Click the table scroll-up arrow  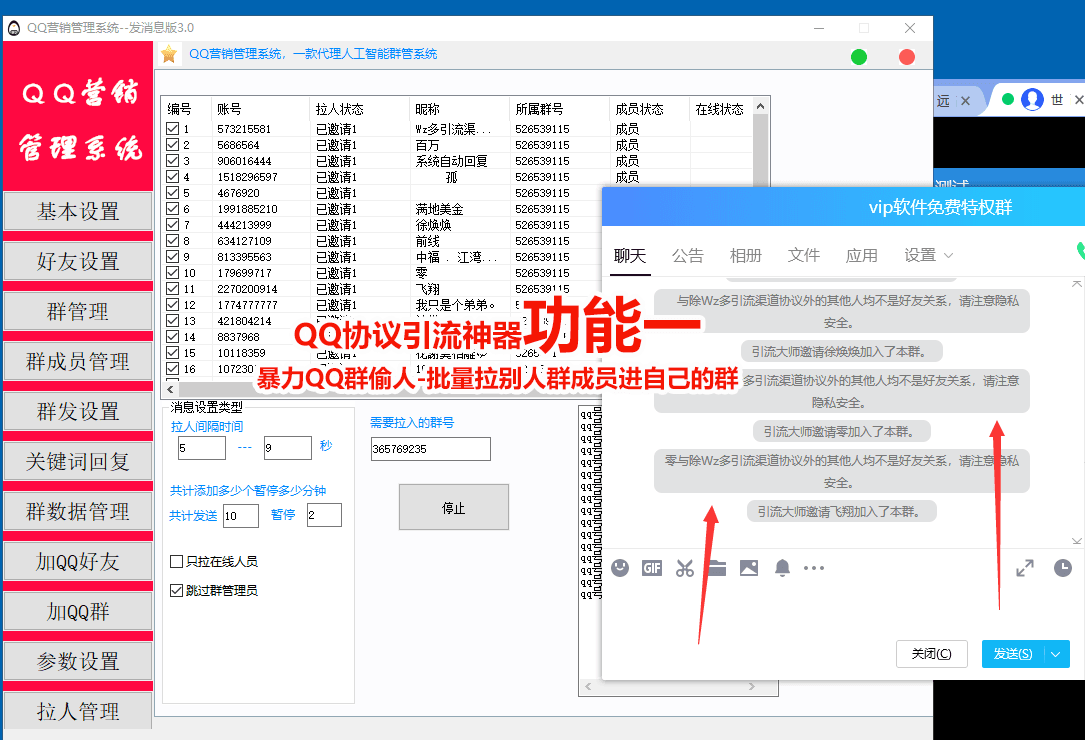coord(760,106)
